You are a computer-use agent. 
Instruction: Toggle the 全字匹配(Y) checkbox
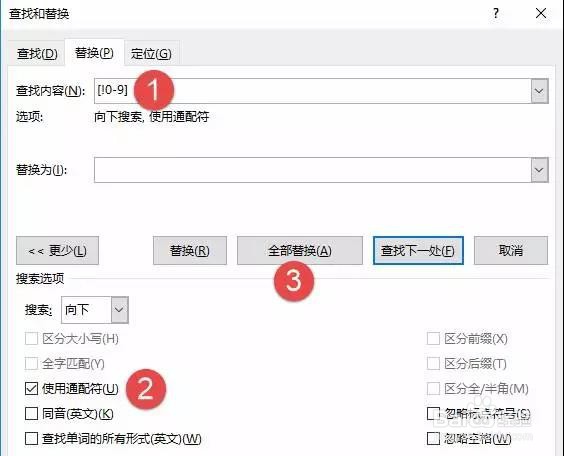31,364
